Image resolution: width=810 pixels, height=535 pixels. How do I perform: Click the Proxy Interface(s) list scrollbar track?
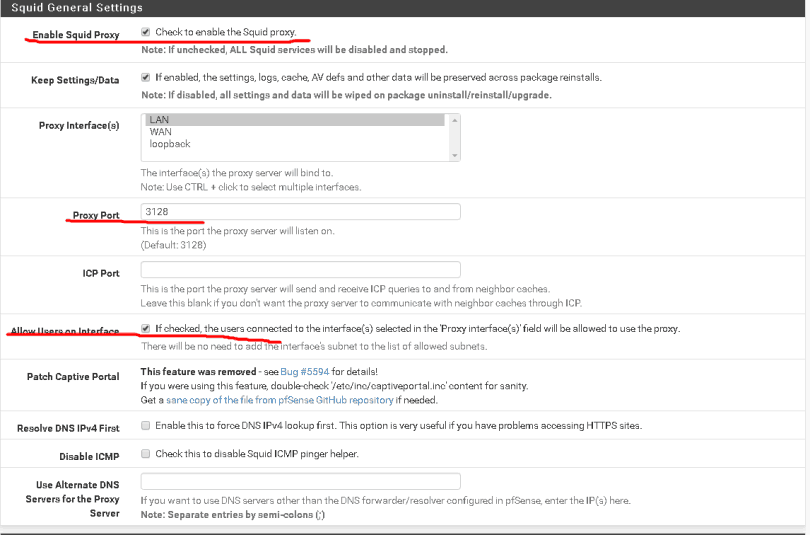(x=455, y=137)
